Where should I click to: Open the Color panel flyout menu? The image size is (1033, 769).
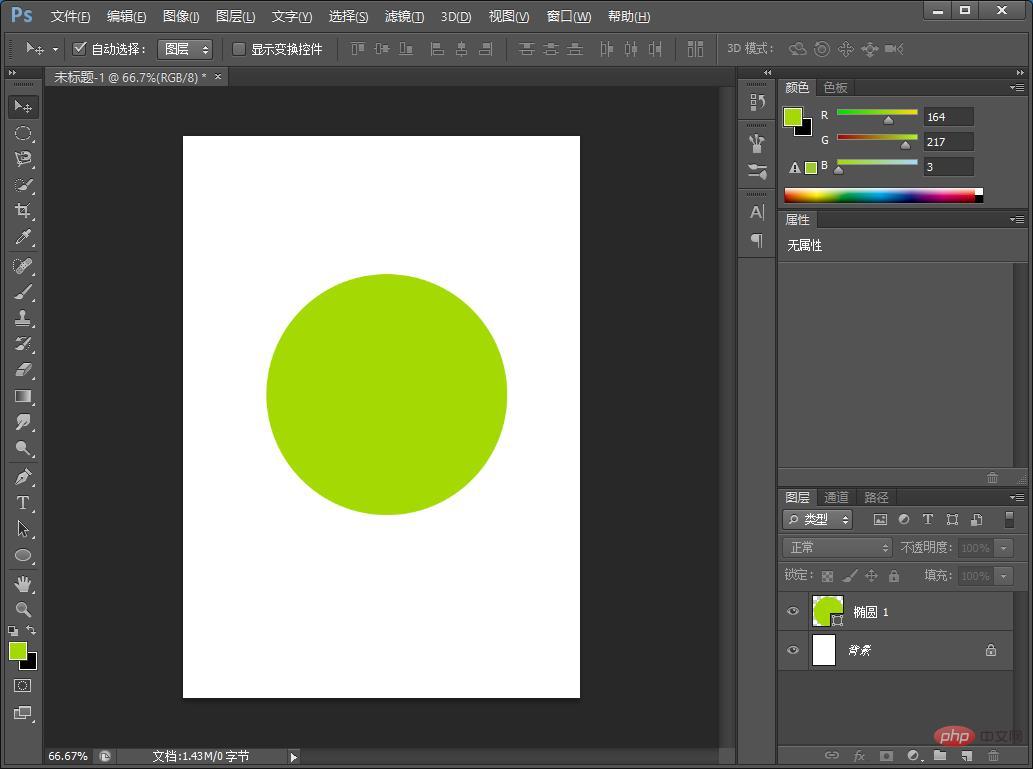(1017, 87)
